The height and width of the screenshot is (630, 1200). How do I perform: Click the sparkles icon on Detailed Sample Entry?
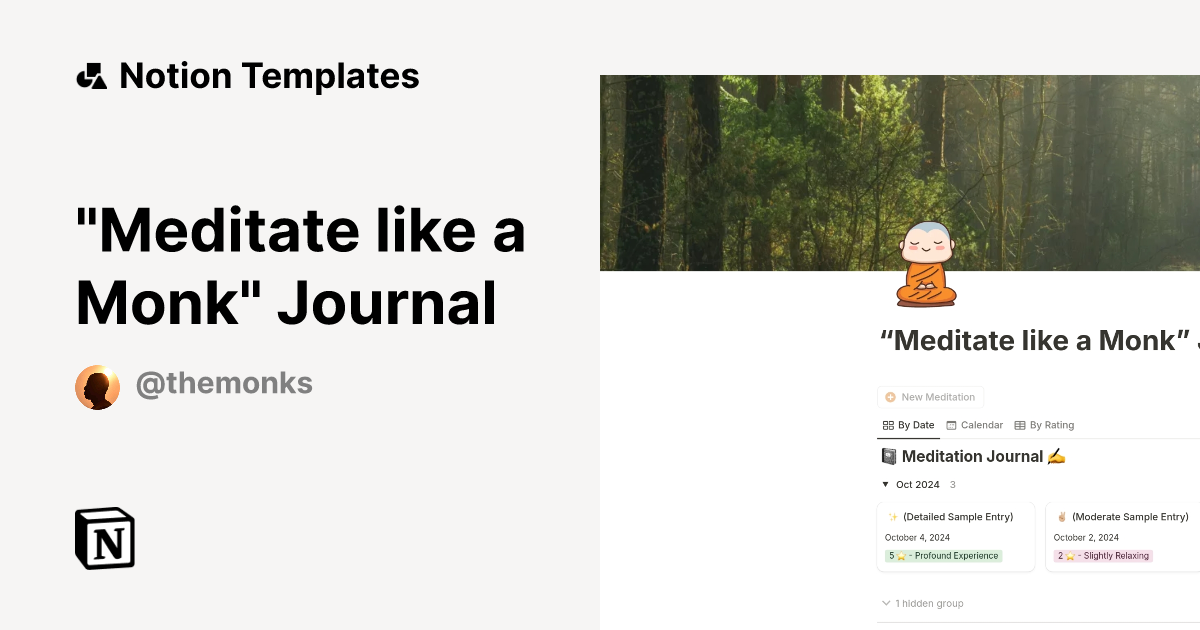tap(892, 516)
